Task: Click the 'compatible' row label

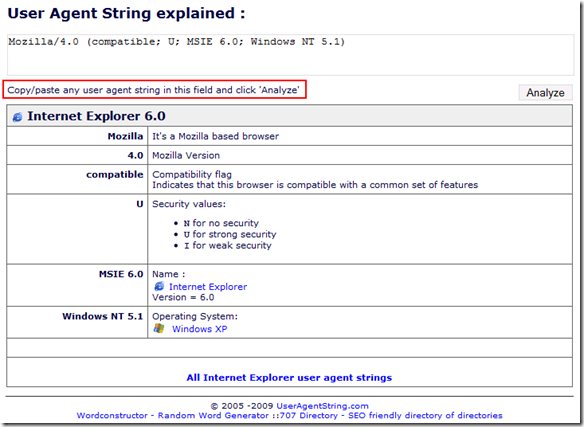Action: (115, 174)
